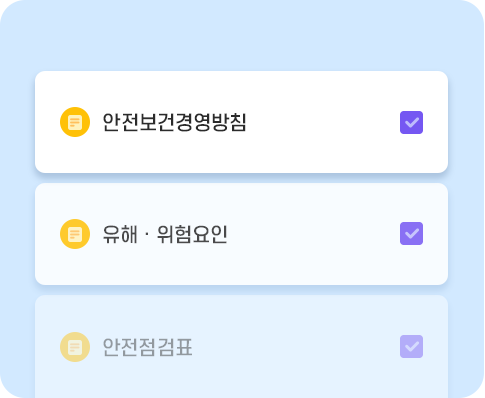Viewport: 485px width, 398px height.
Task: Click the blank bottom area of the 안전점검표 card
Action: [241, 382]
